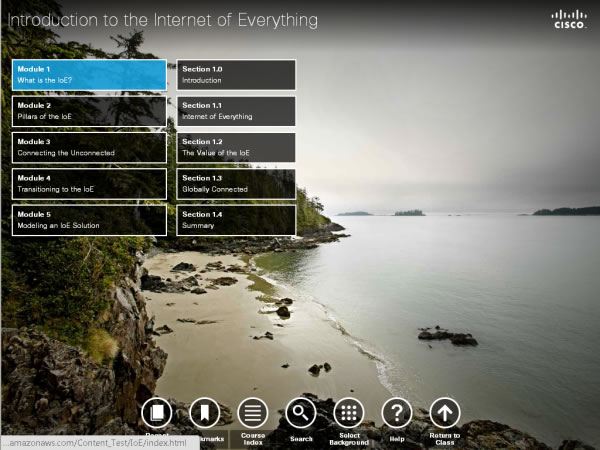The width and height of the screenshot is (600, 450).
Task: Click the Return to Class arrow icon
Action: (x=445, y=412)
